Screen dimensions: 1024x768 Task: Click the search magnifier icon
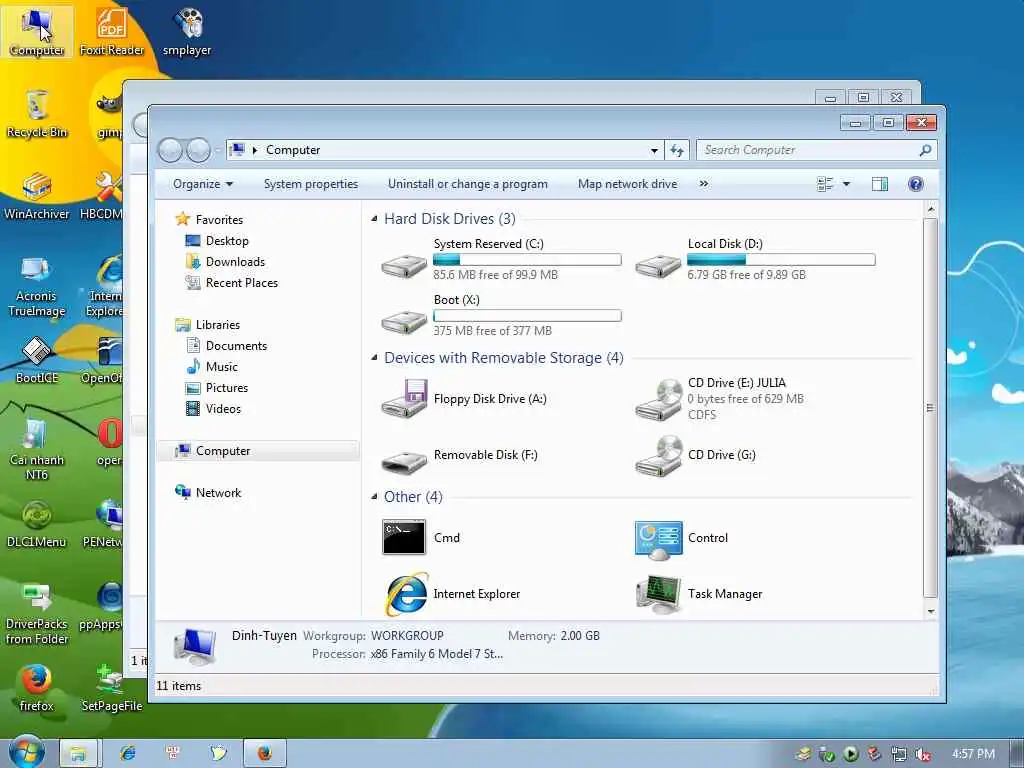click(x=925, y=150)
